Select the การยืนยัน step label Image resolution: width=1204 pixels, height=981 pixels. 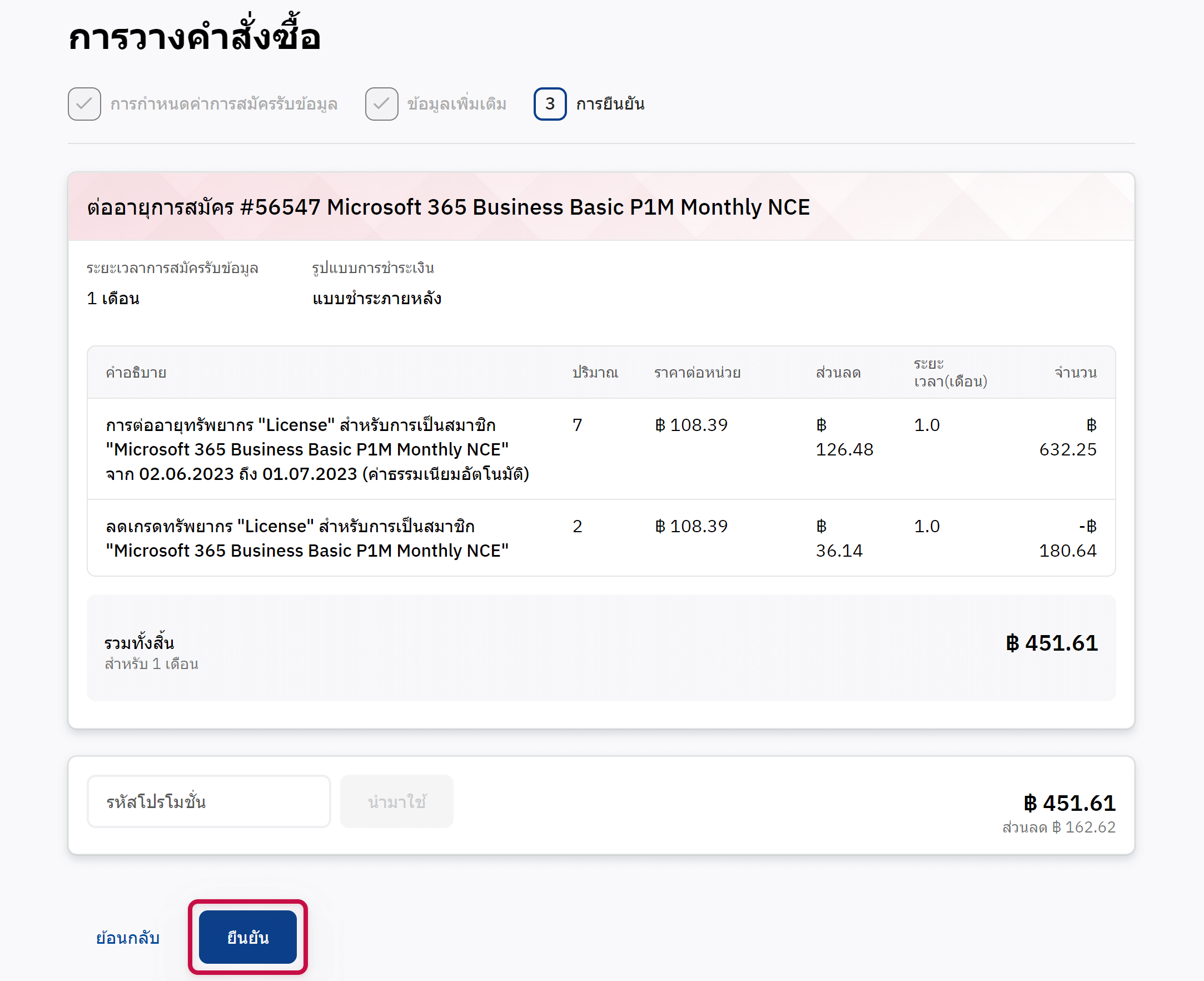point(610,104)
